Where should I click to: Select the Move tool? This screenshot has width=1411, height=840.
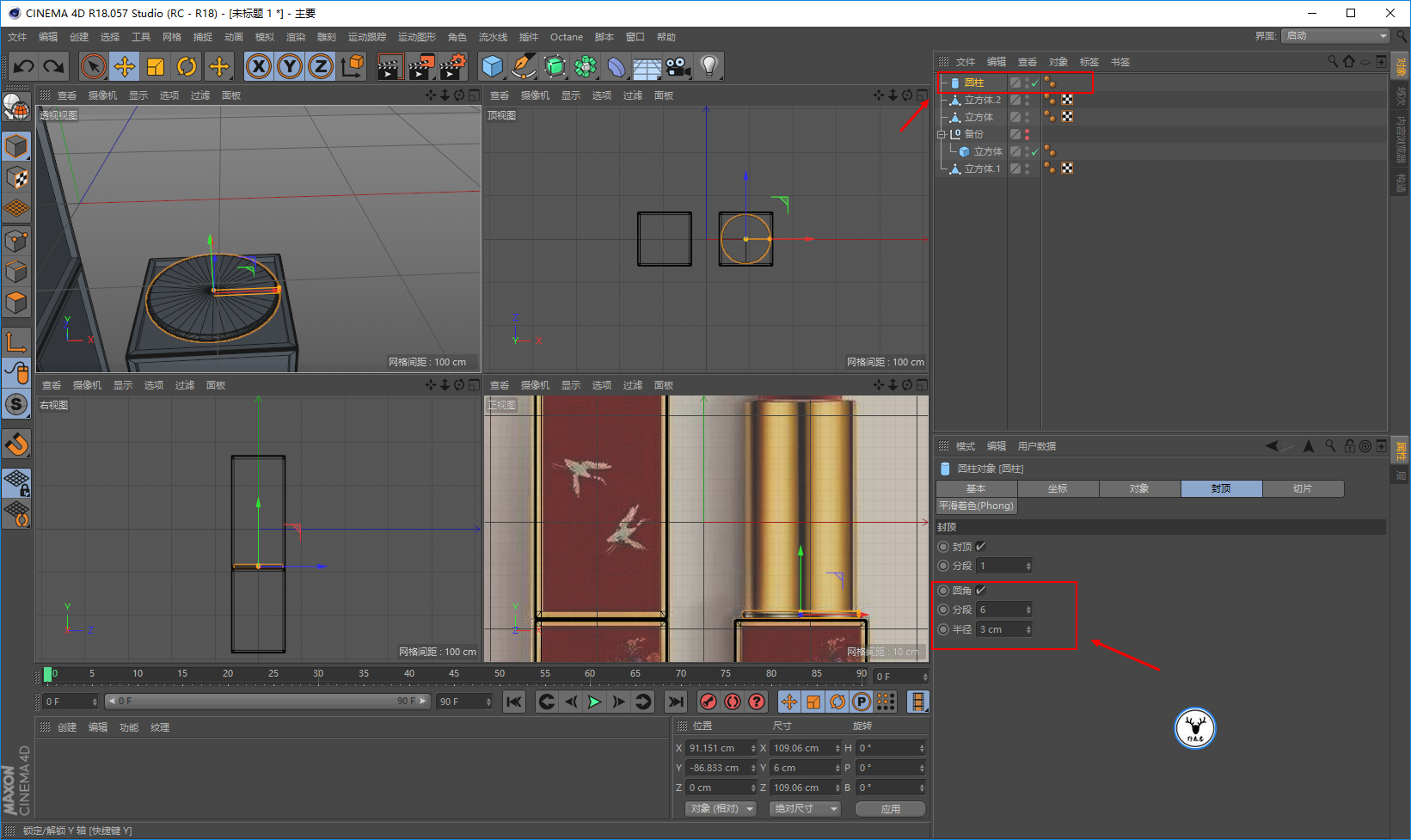coord(125,66)
